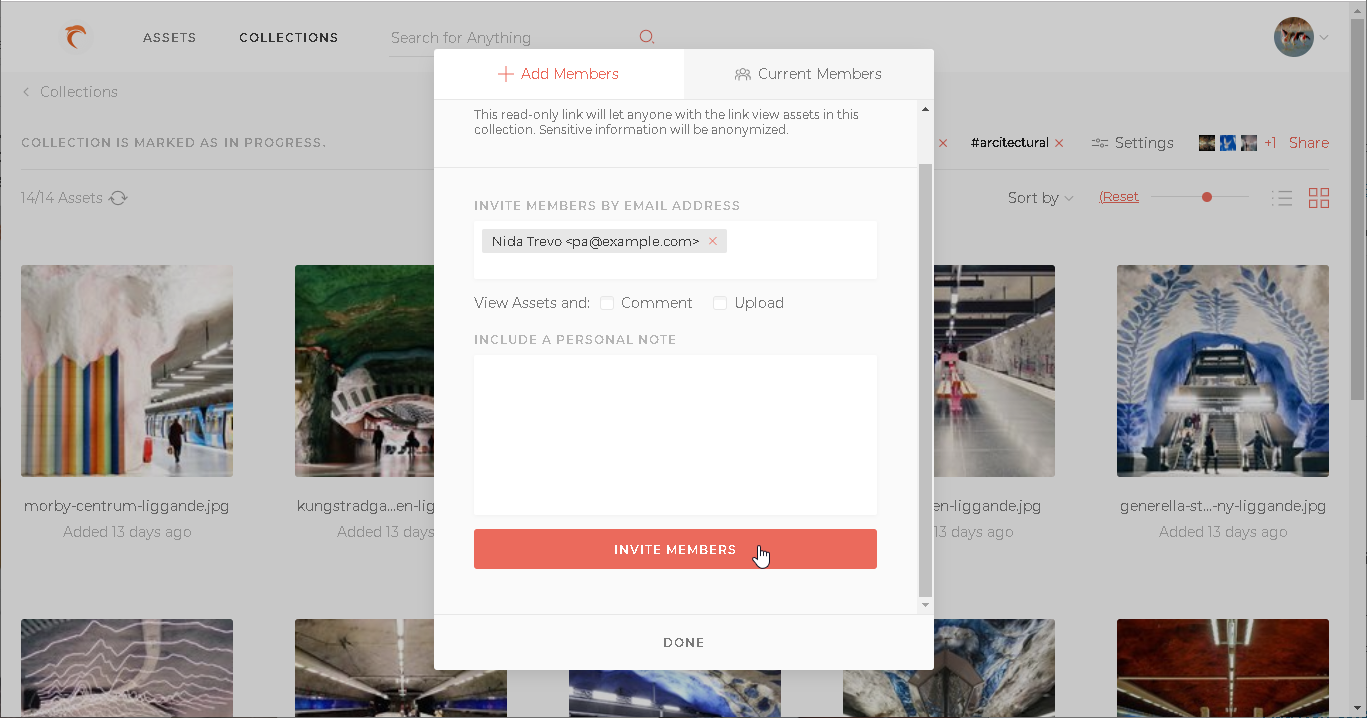
Task: Select the Add Members tab
Action: point(559,74)
